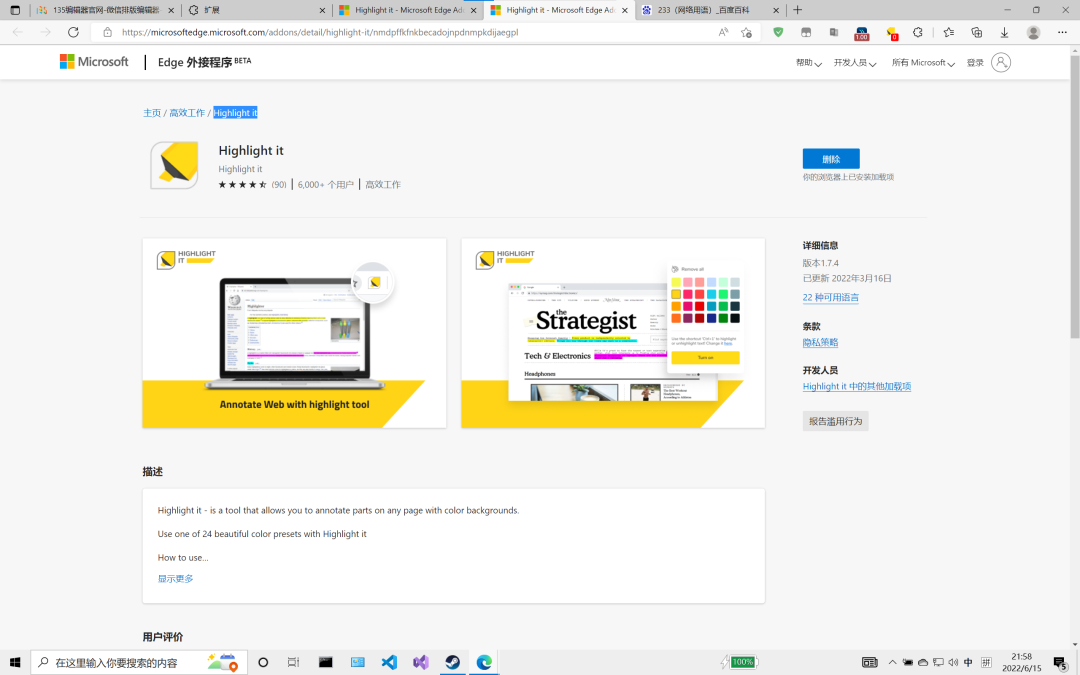The image size is (1080, 675).
Task: Open Action Center notifications icon
Action: click(1061, 663)
